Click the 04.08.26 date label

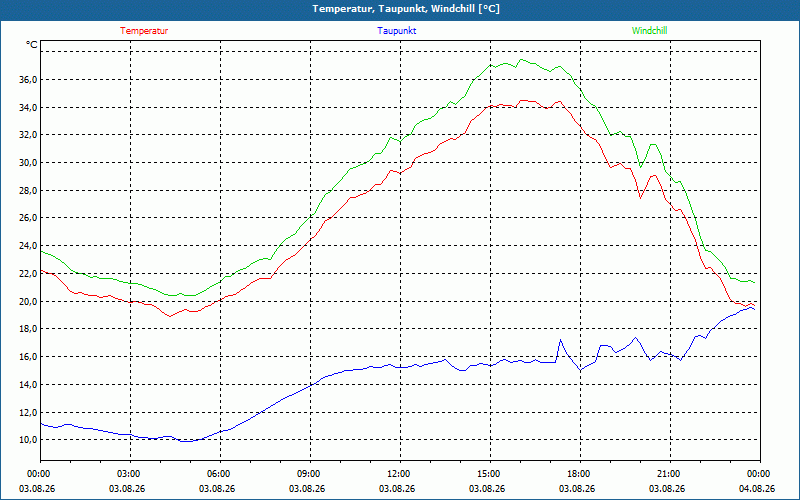(x=757, y=489)
